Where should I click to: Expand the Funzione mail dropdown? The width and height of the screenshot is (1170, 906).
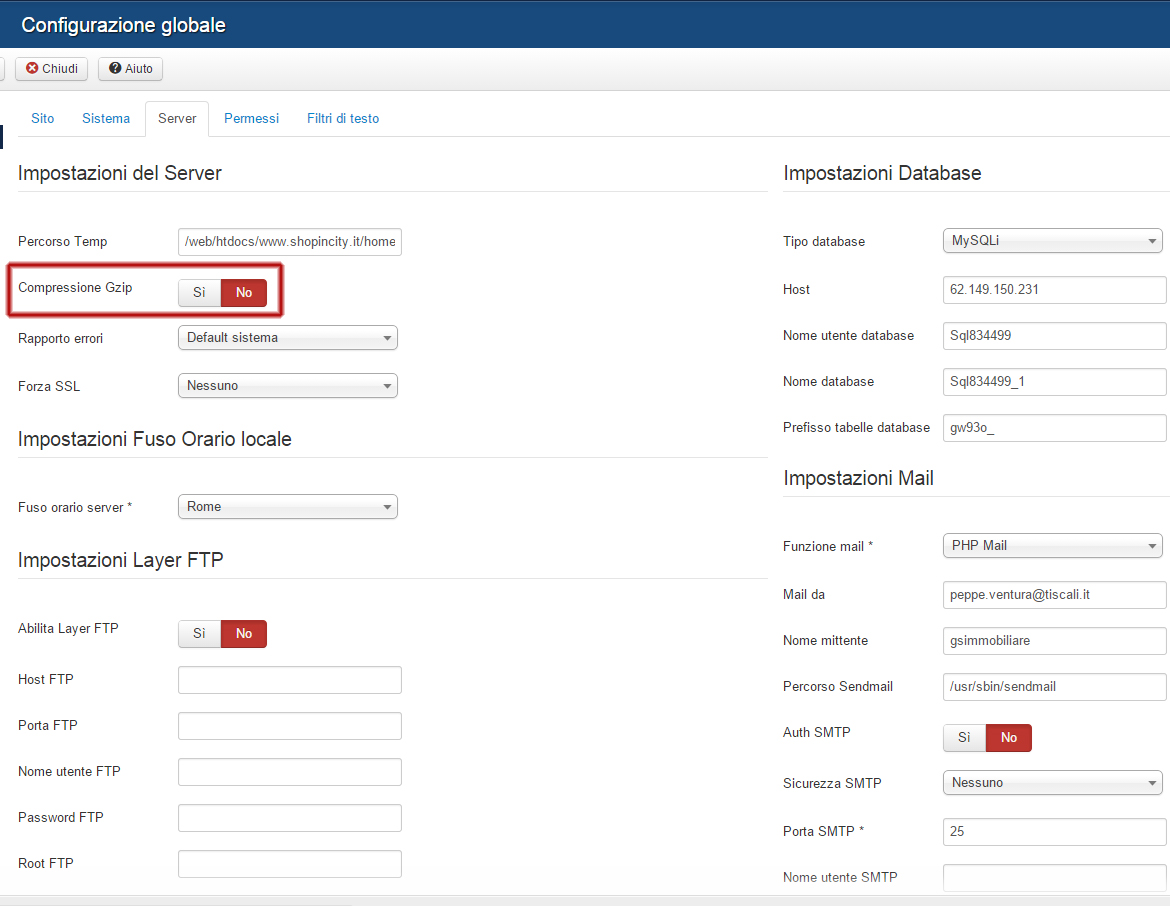(1052, 546)
